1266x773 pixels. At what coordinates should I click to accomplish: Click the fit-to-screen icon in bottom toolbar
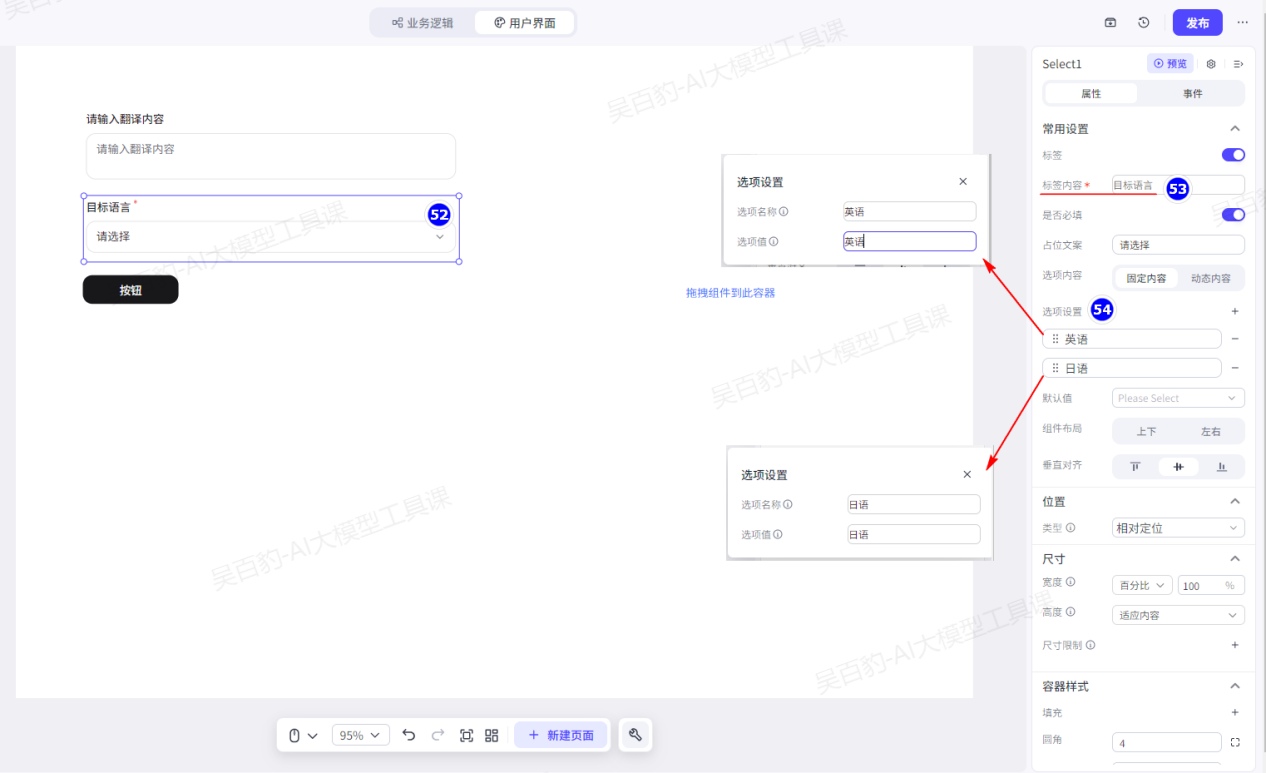tap(466, 735)
